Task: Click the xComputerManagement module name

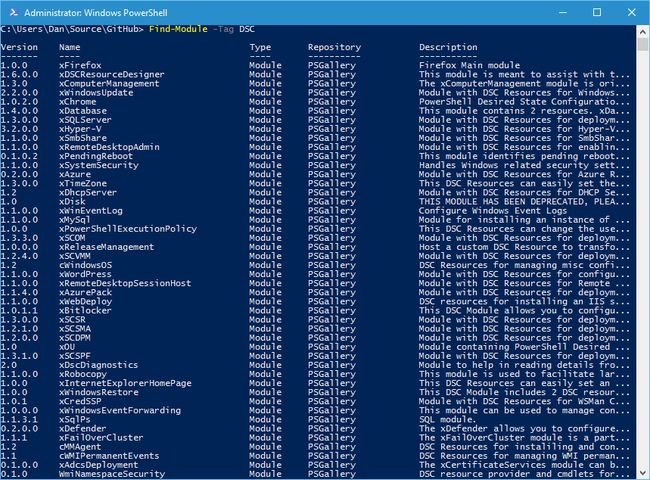Action: click(x=109, y=83)
